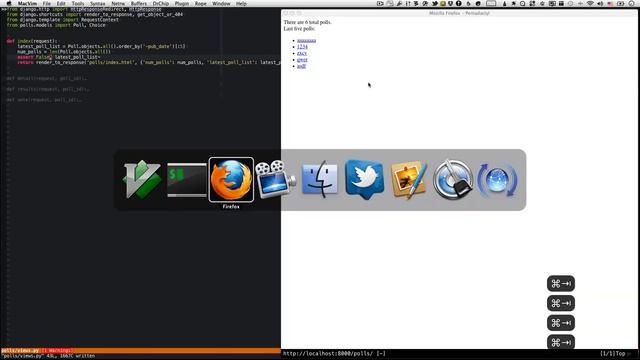Click the localhost:8000/polls/ URL in status bar
The width and height of the screenshot is (640, 360).
tap(327, 353)
